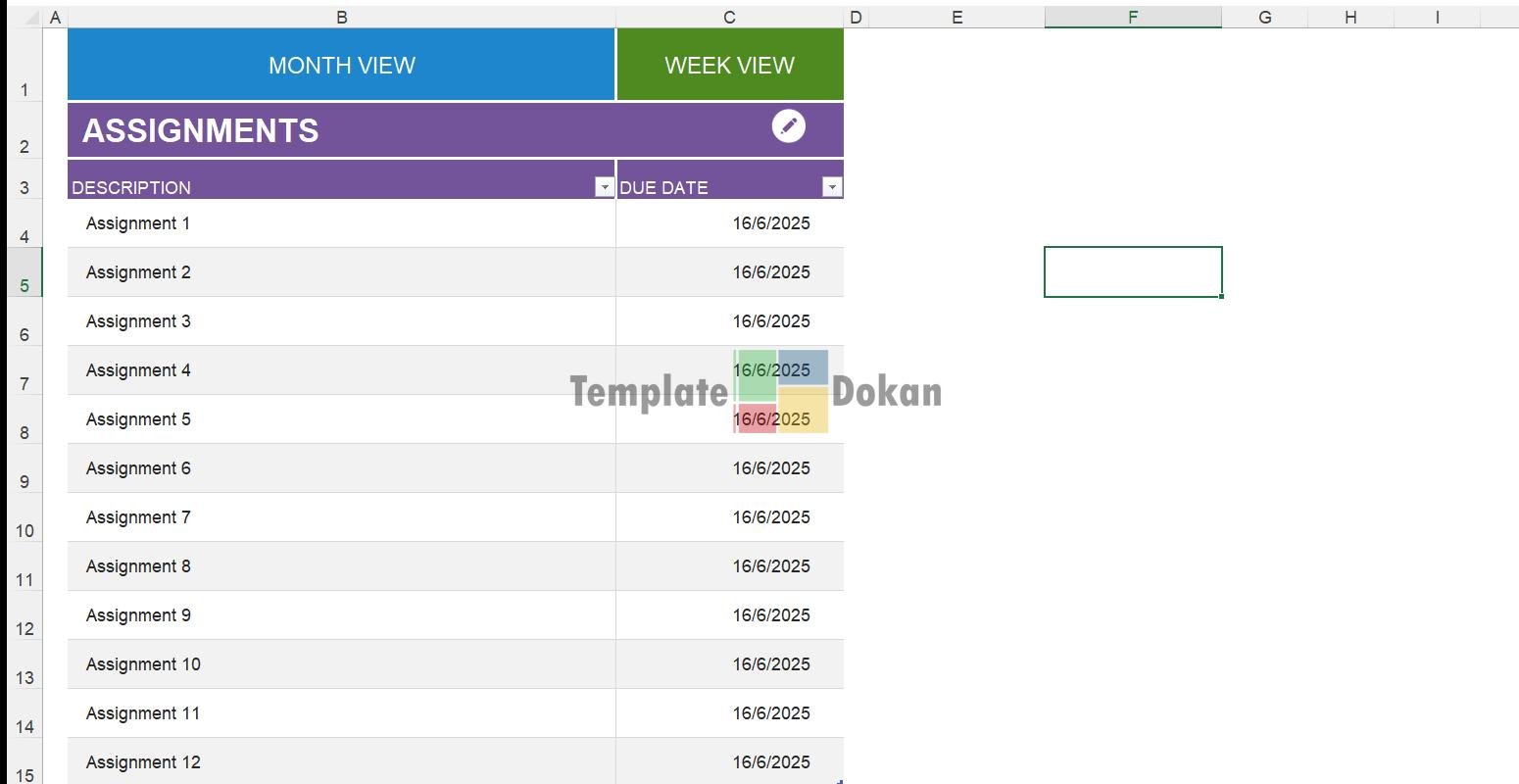Click the selected cell F5
Image resolution: width=1519 pixels, height=784 pixels.
tap(1133, 271)
